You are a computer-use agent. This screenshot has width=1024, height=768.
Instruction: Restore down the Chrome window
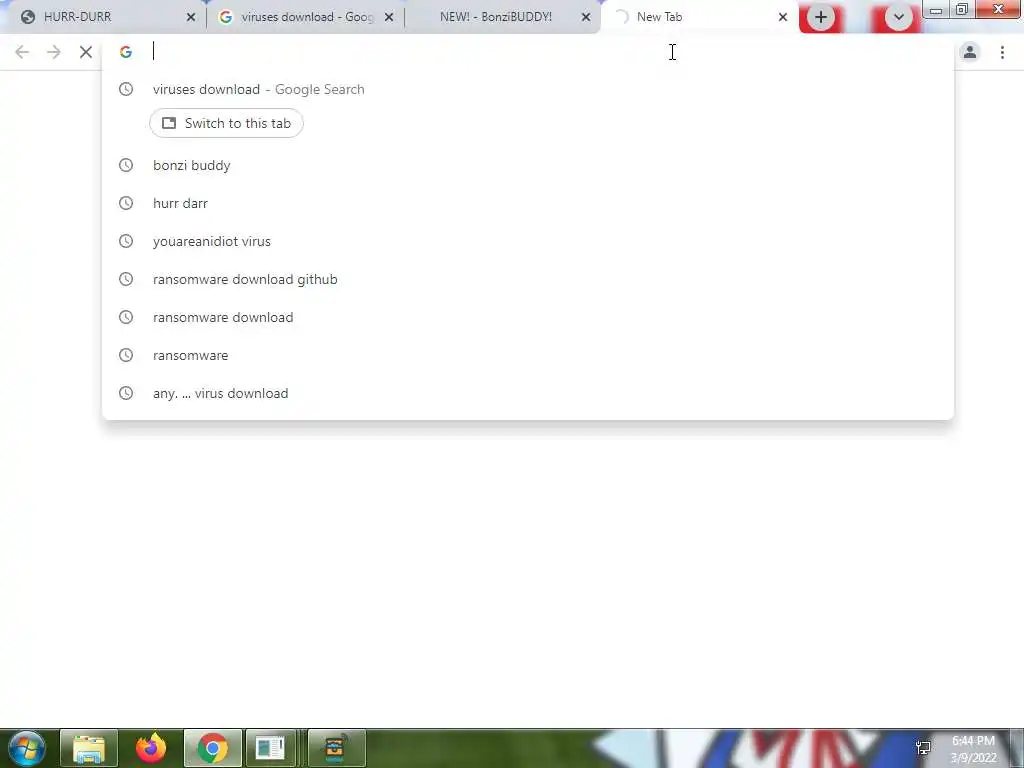(962, 9)
